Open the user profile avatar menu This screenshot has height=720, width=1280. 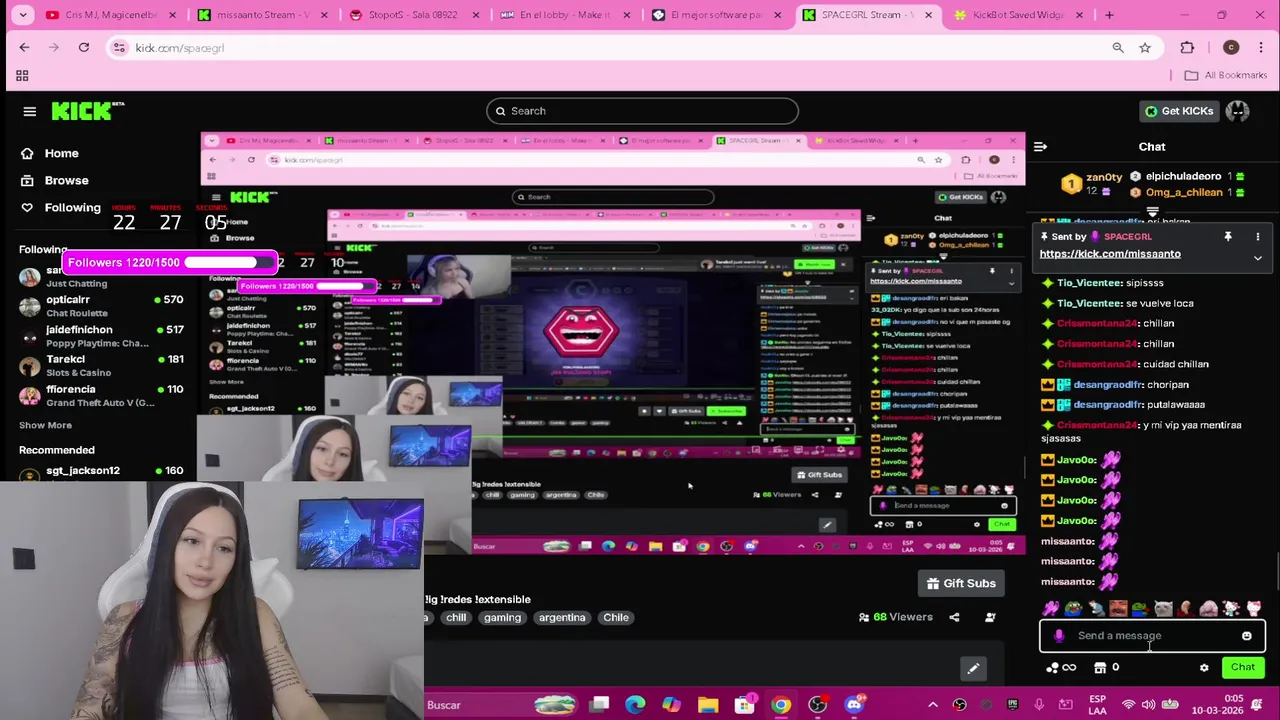pyautogui.click(x=1238, y=111)
